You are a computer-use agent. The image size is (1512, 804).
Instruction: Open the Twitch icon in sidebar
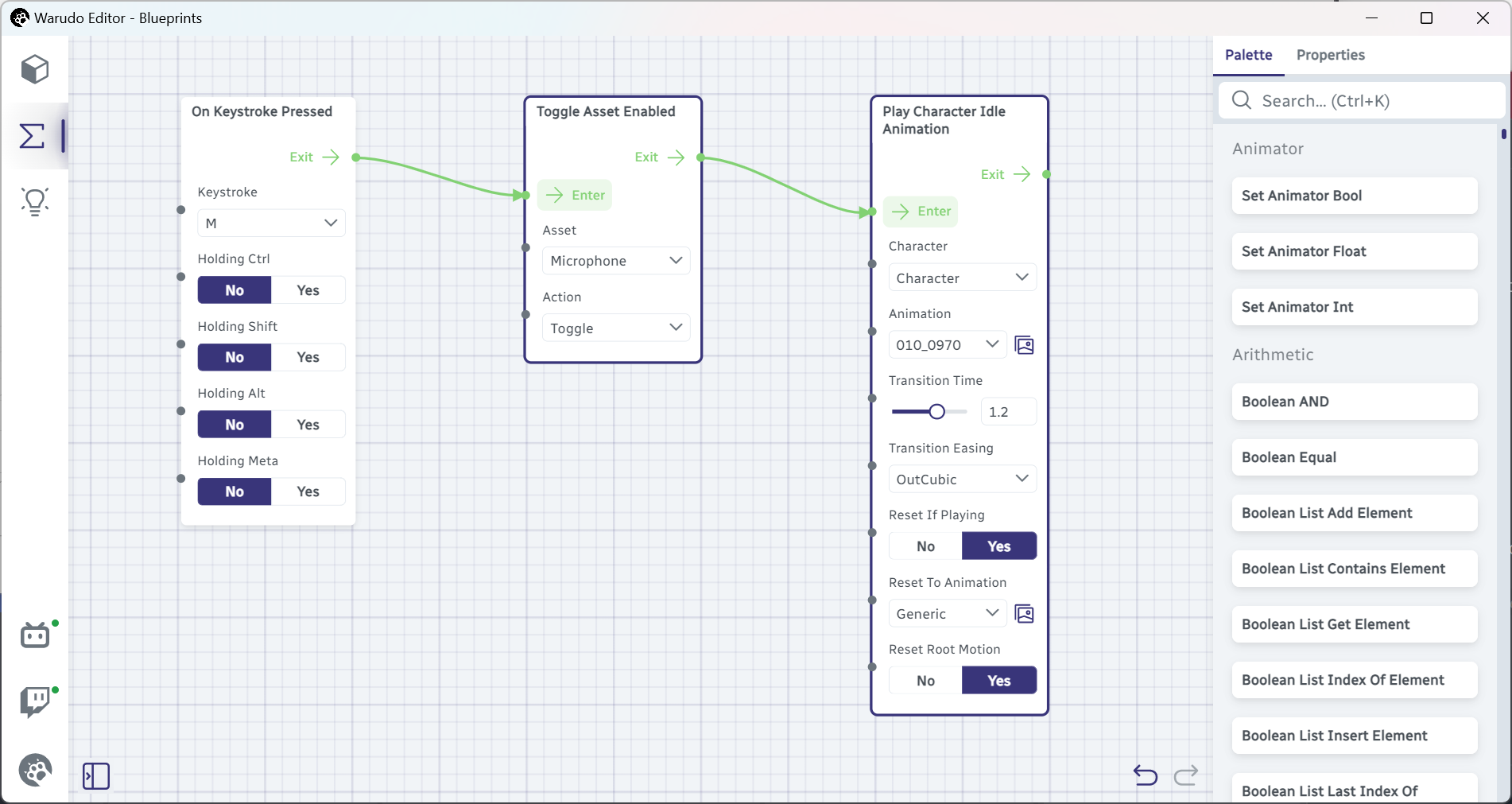coord(35,702)
